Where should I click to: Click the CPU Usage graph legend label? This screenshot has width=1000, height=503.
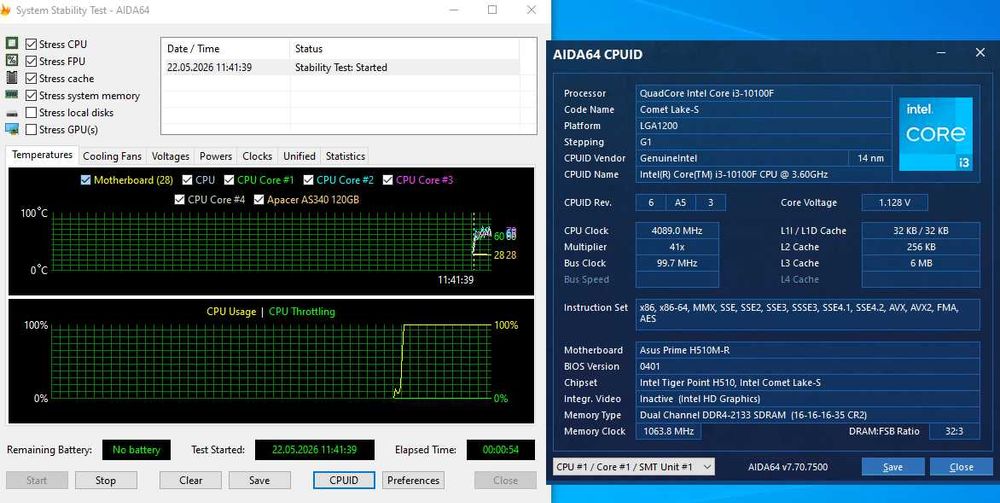coord(231,312)
